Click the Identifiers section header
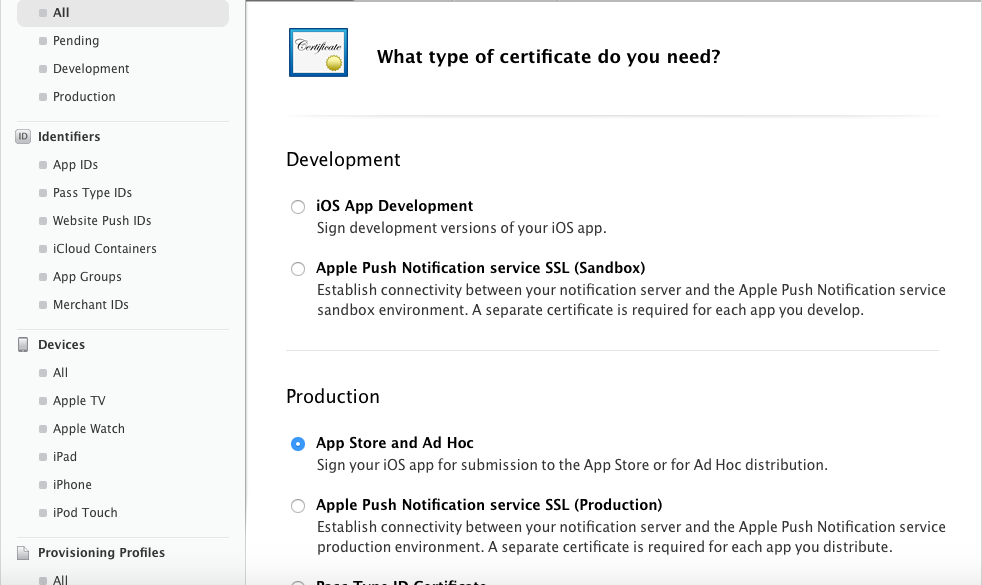Screen dimensions: 982x585 pyautogui.click(x=69, y=137)
